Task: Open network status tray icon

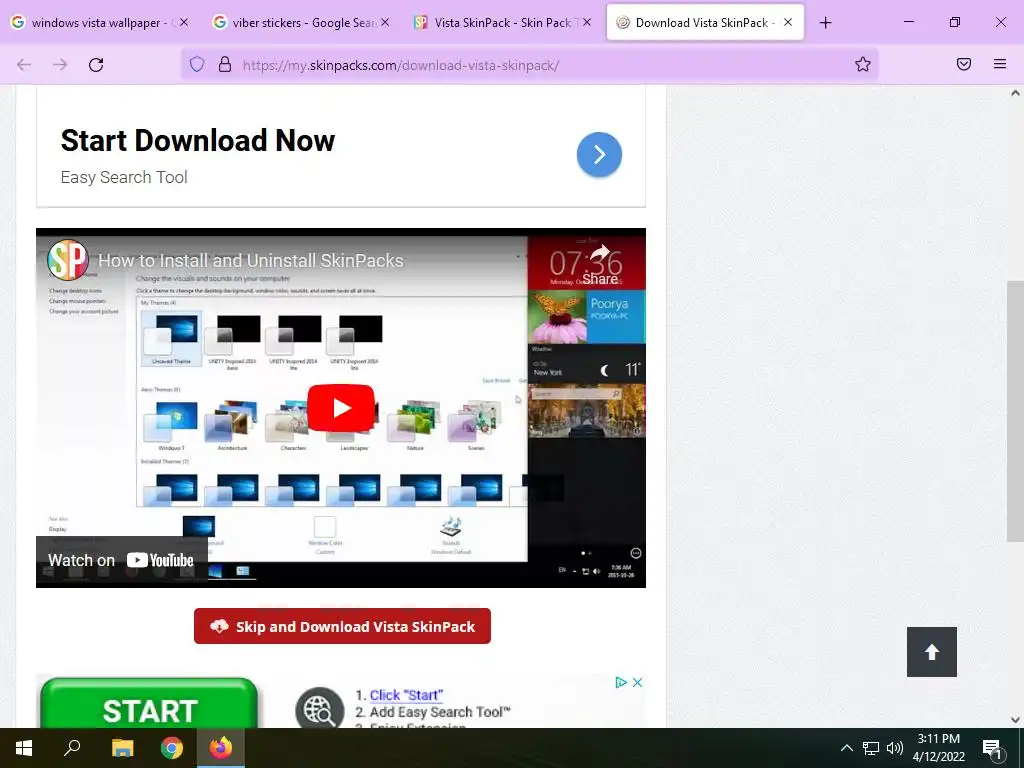Action: pos(871,748)
